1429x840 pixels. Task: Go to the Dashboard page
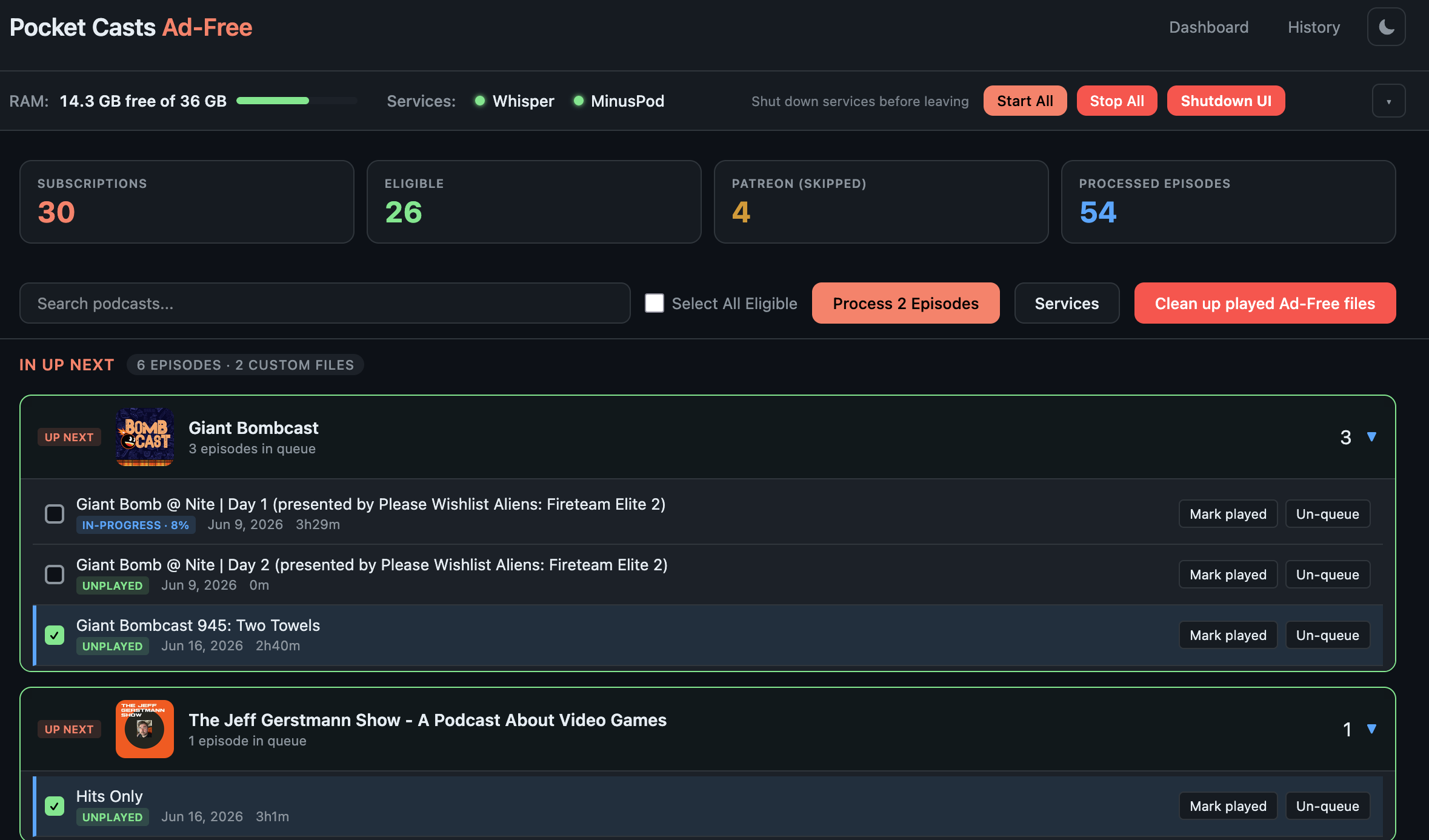point(1208,27)
